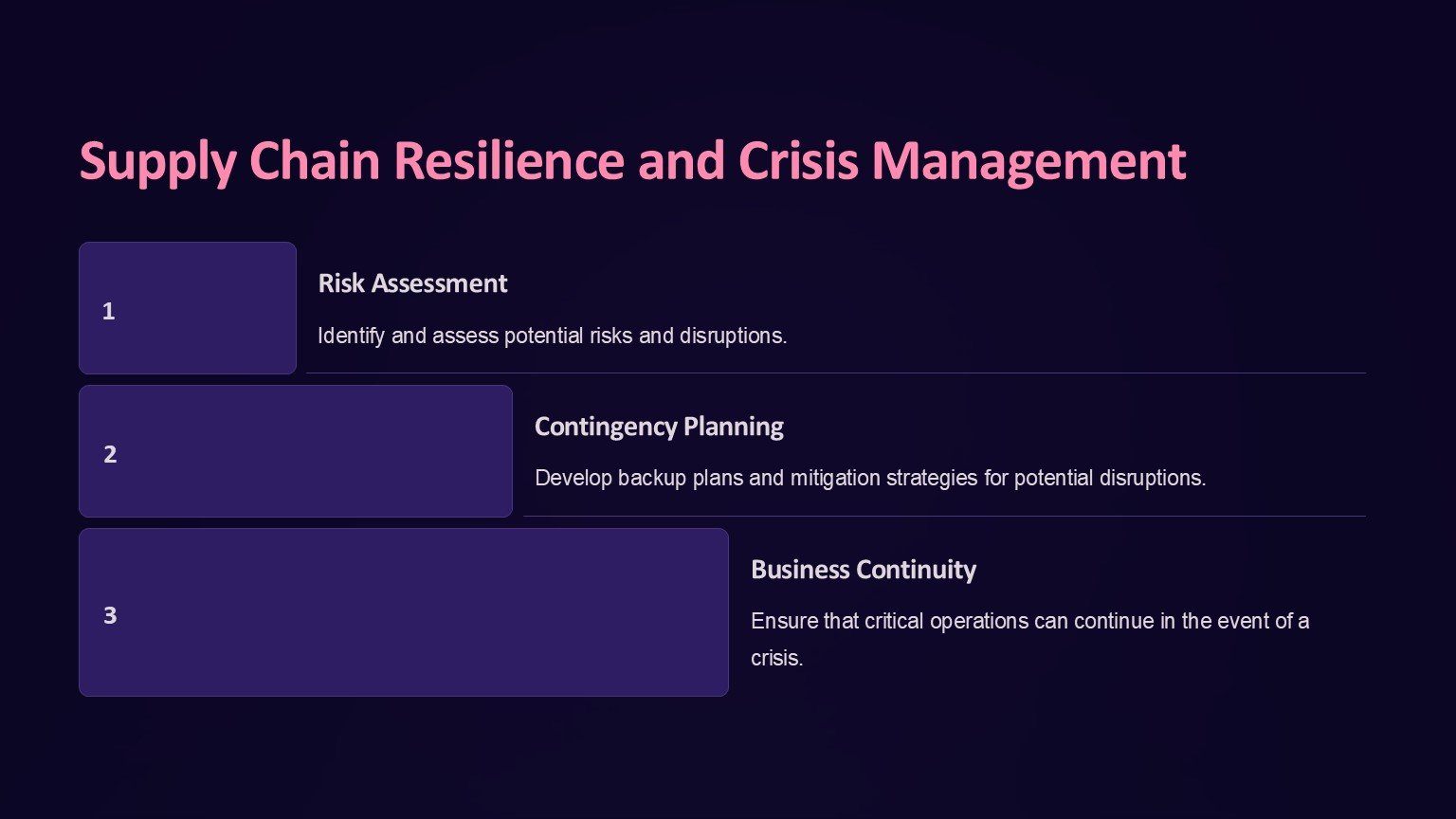This screenshot has height=819, width=1456.
Task: Click the divider line below the Contingency Planning description
Action: click(x=943, y=517)
